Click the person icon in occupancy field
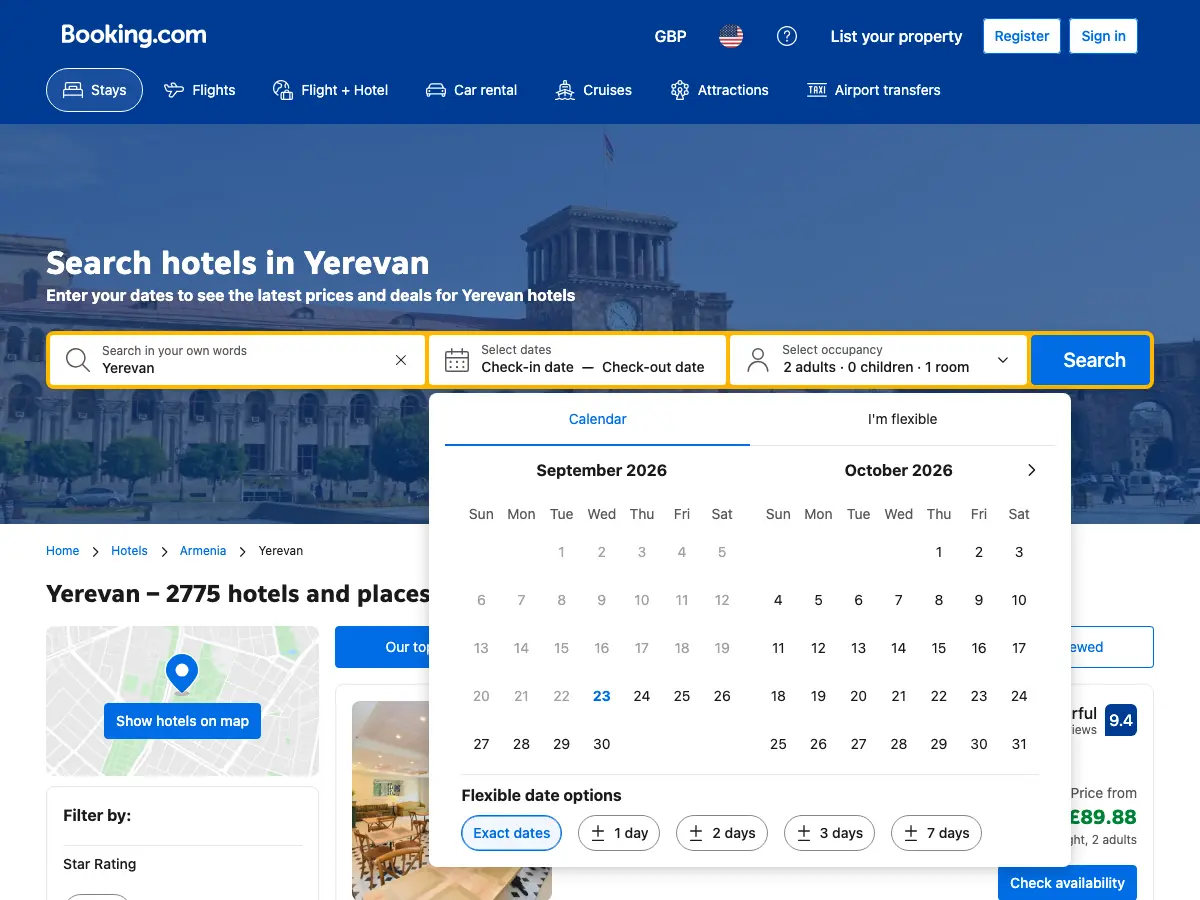This screenshot has height=900, width=1200. [758, 360]
